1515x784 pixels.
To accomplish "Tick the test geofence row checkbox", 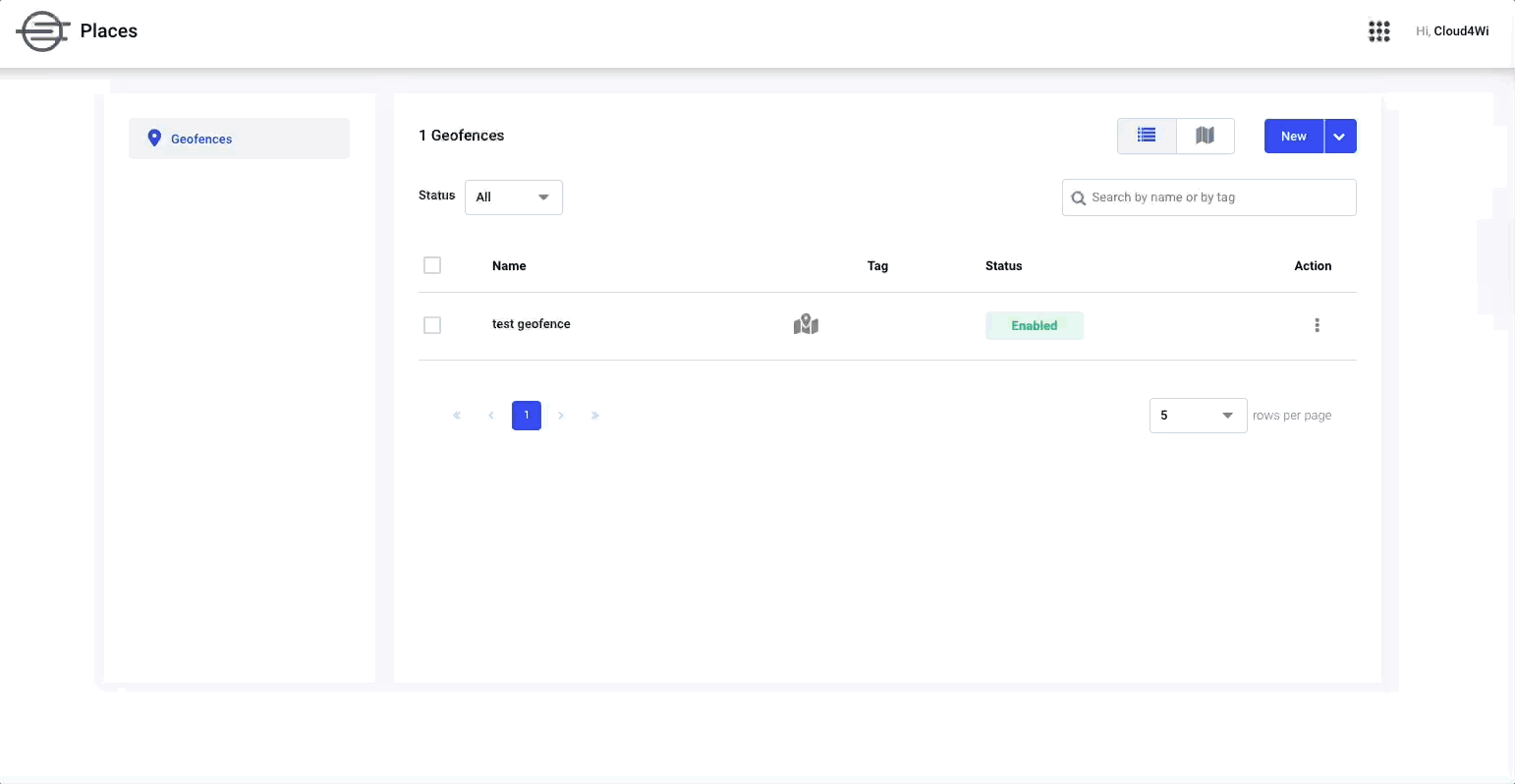I will 432,325.
